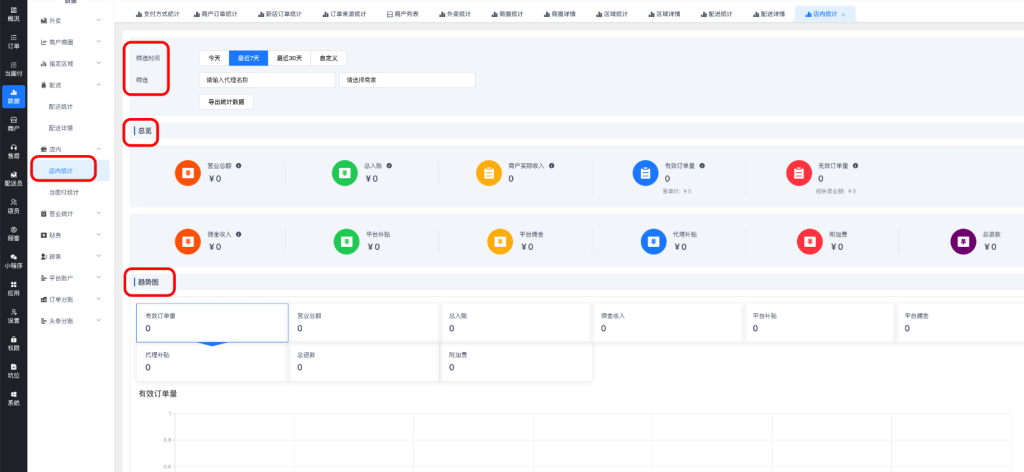Open the 订单 section in left navigation
1024x472 pixels.
coord(13,42)
